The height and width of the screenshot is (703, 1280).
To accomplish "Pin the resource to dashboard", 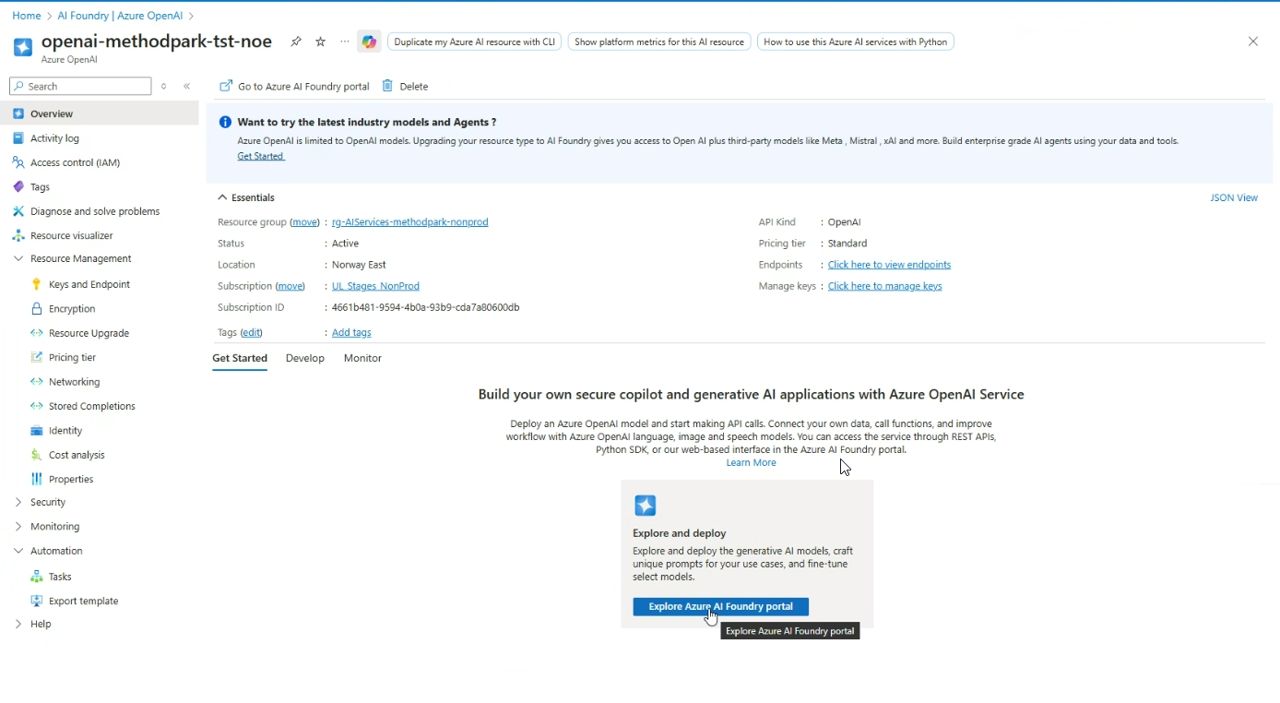I will coord(296,42).
